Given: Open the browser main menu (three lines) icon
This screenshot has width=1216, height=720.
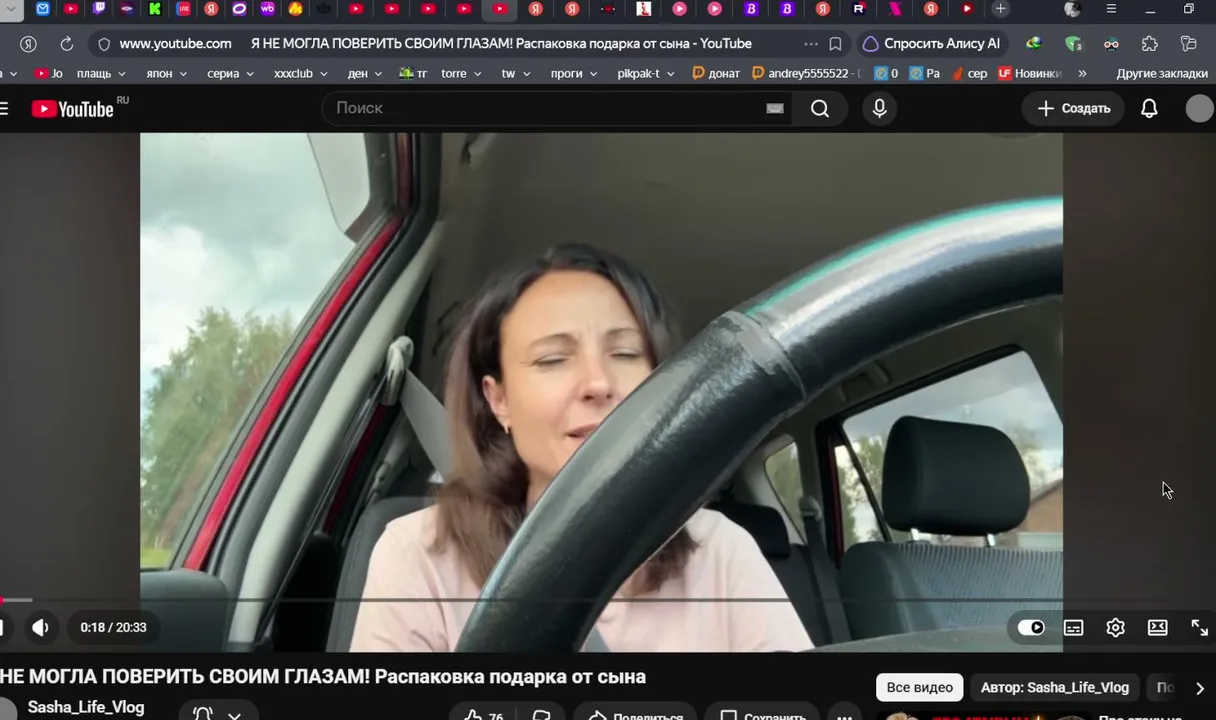Looking at the screenshot, I should coord(1111,9).
